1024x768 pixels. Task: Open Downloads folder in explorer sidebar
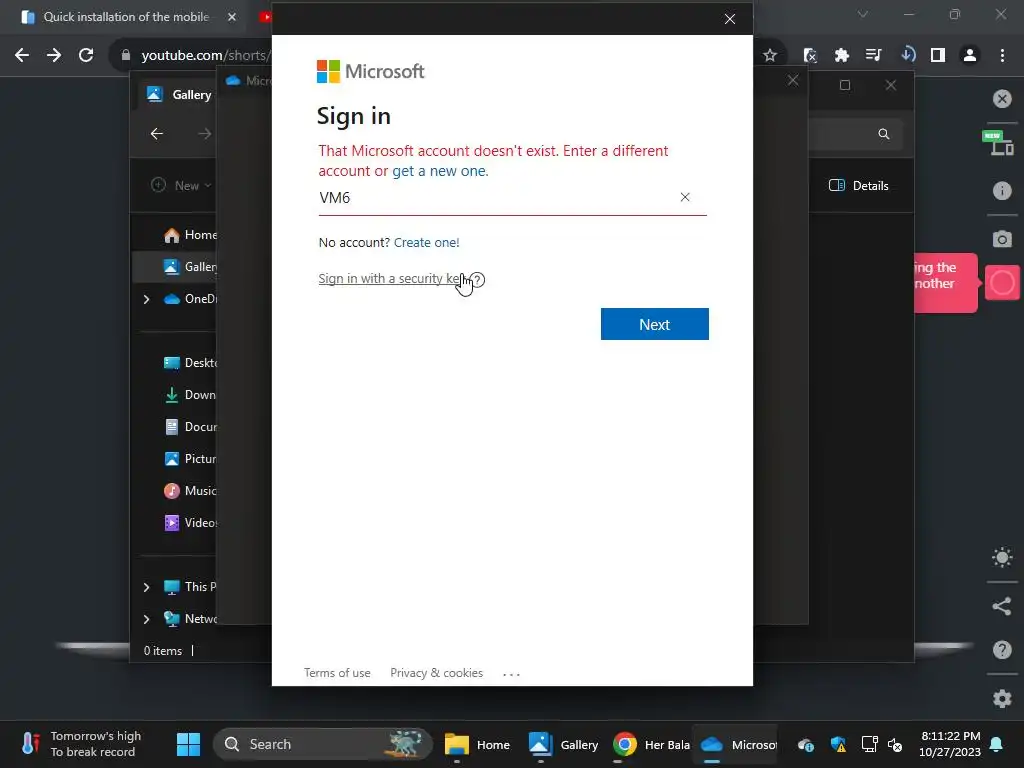click(190, 395)
